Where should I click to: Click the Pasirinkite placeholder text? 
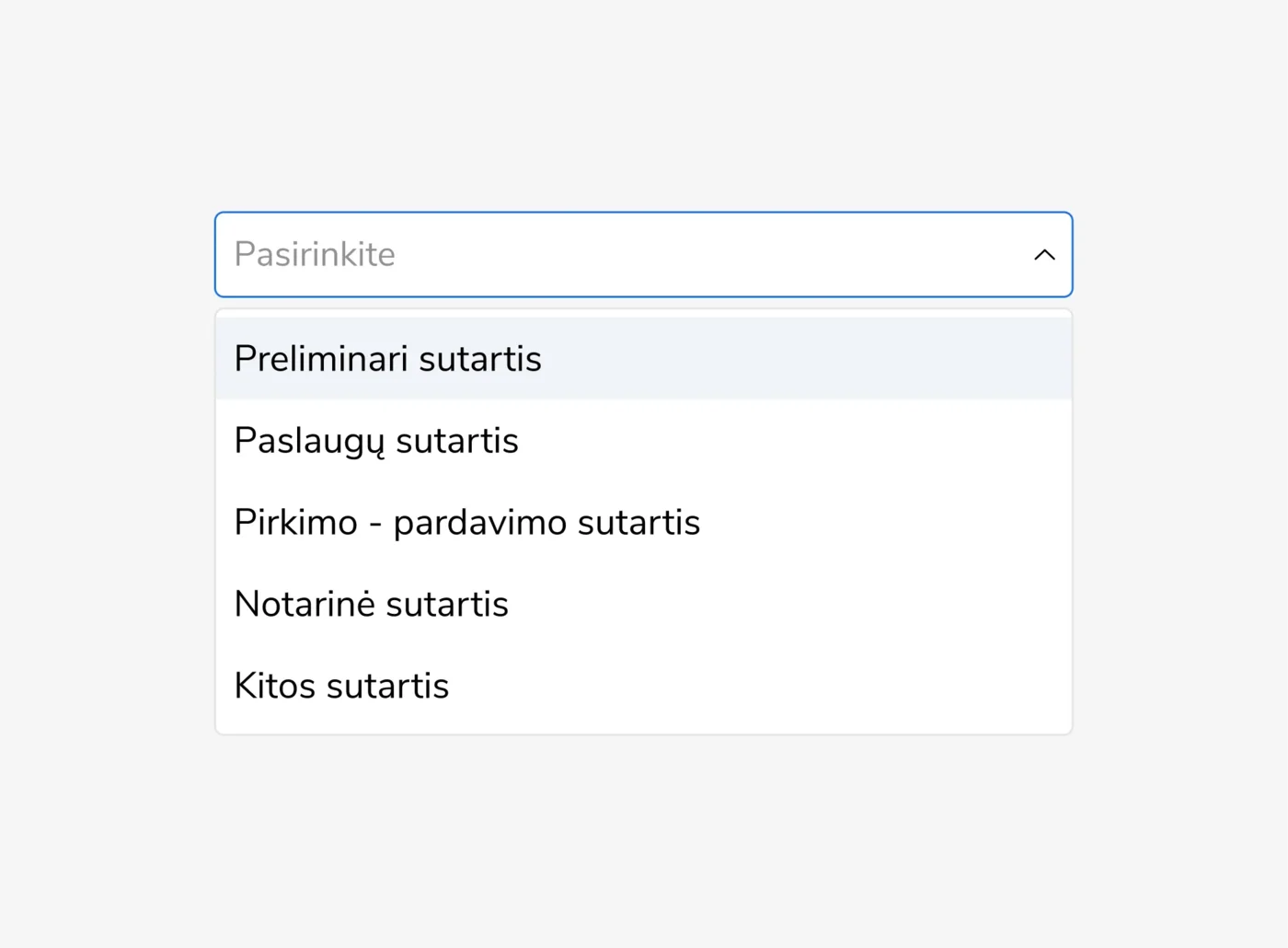(x=315, y=255)
